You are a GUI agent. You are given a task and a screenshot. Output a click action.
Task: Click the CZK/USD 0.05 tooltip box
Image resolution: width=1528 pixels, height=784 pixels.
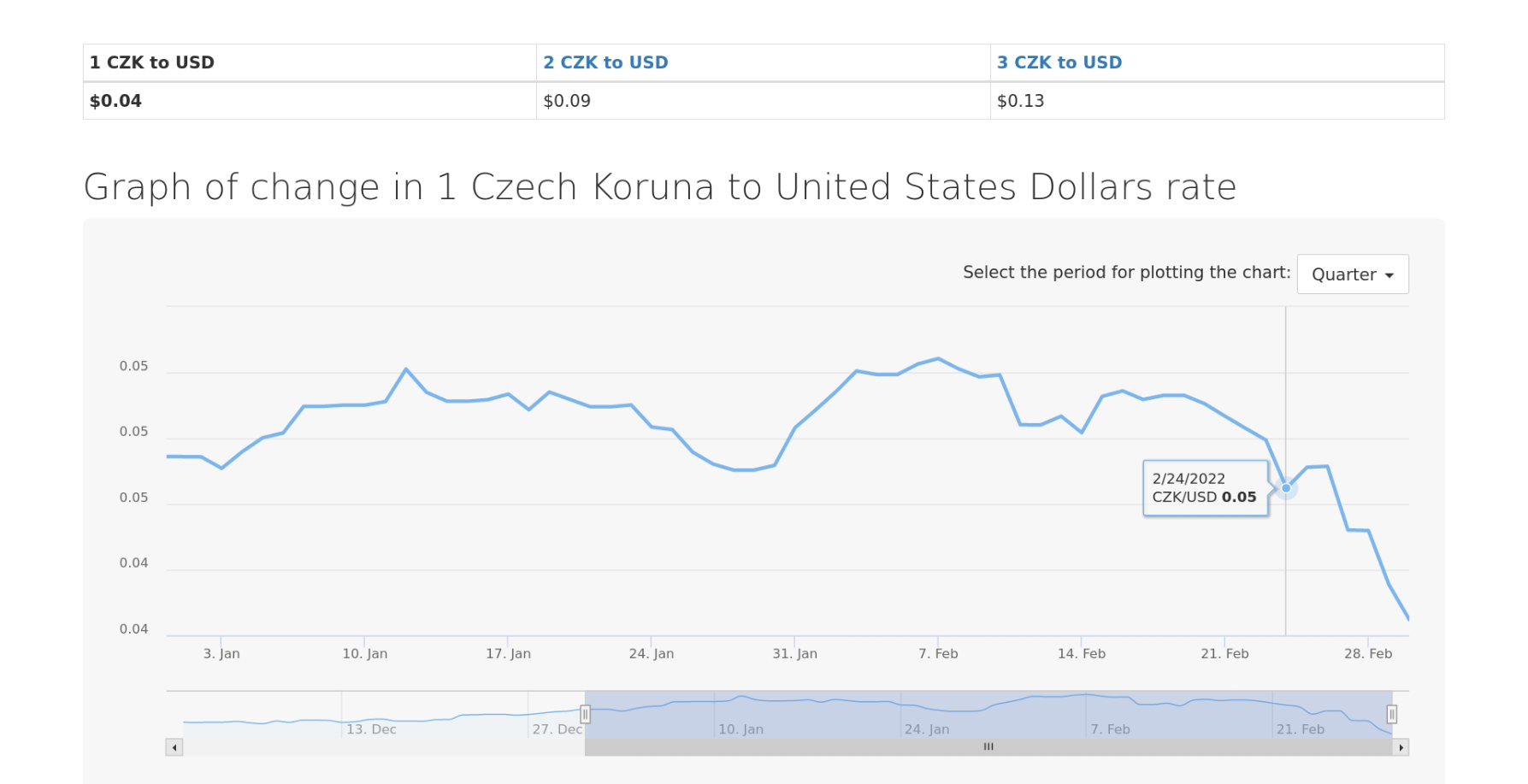point(1205,488)
